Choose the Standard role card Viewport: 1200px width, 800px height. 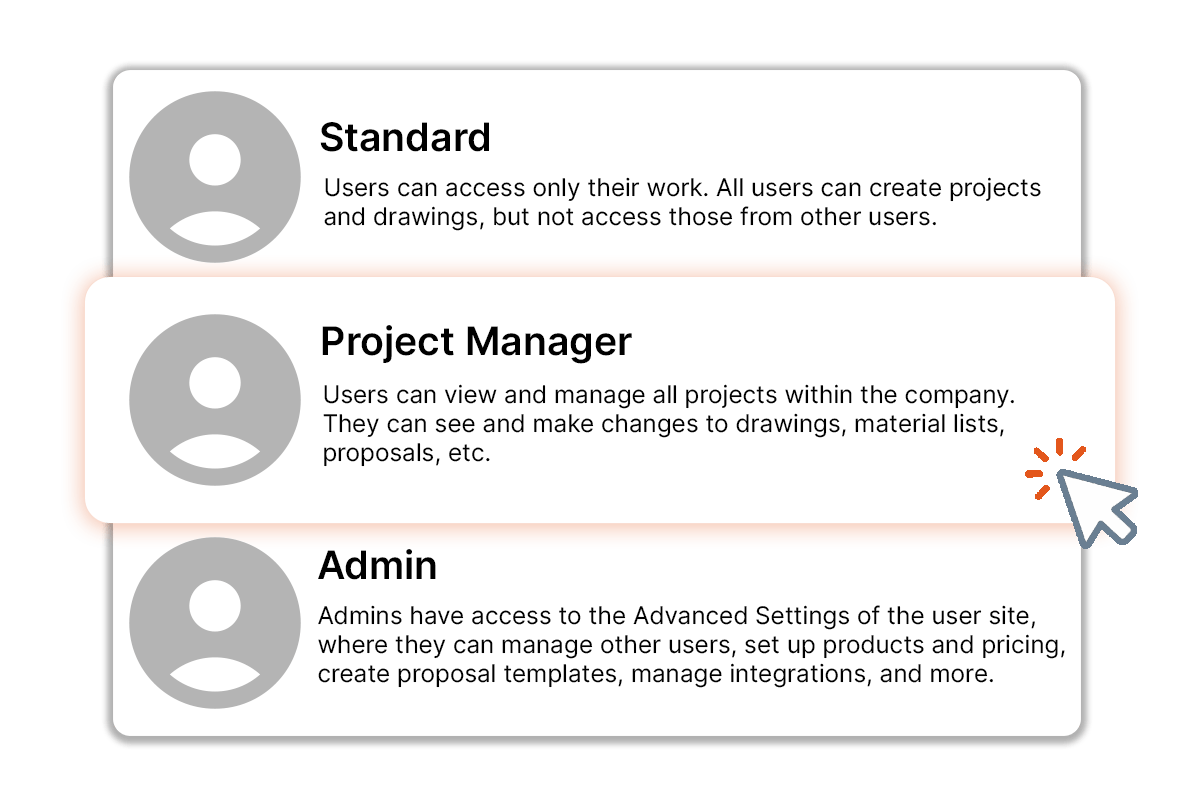point(597,174)
